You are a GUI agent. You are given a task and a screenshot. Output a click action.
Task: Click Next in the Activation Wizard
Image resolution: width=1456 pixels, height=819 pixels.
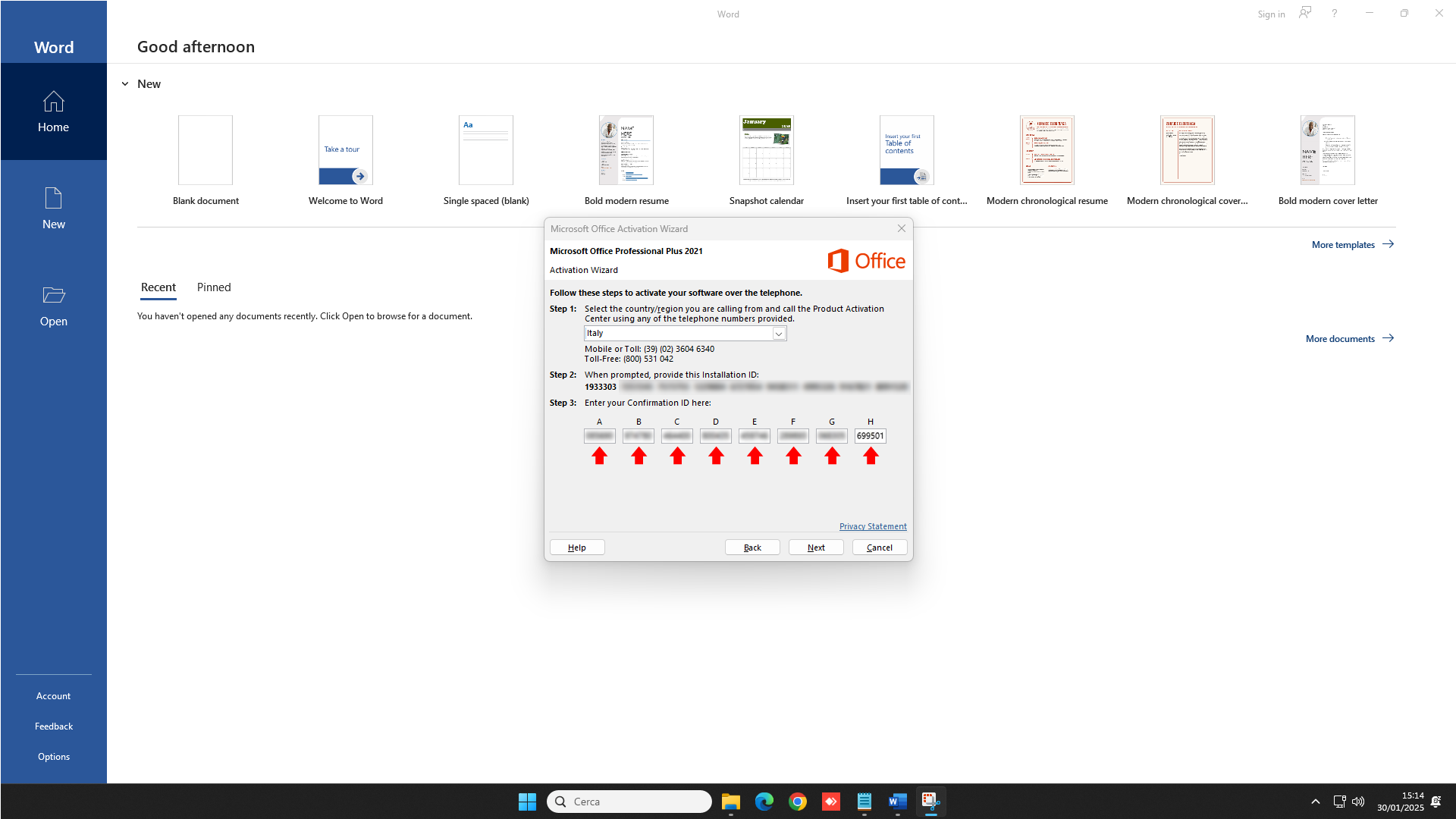pyautogui.click(x=816, y=548)
